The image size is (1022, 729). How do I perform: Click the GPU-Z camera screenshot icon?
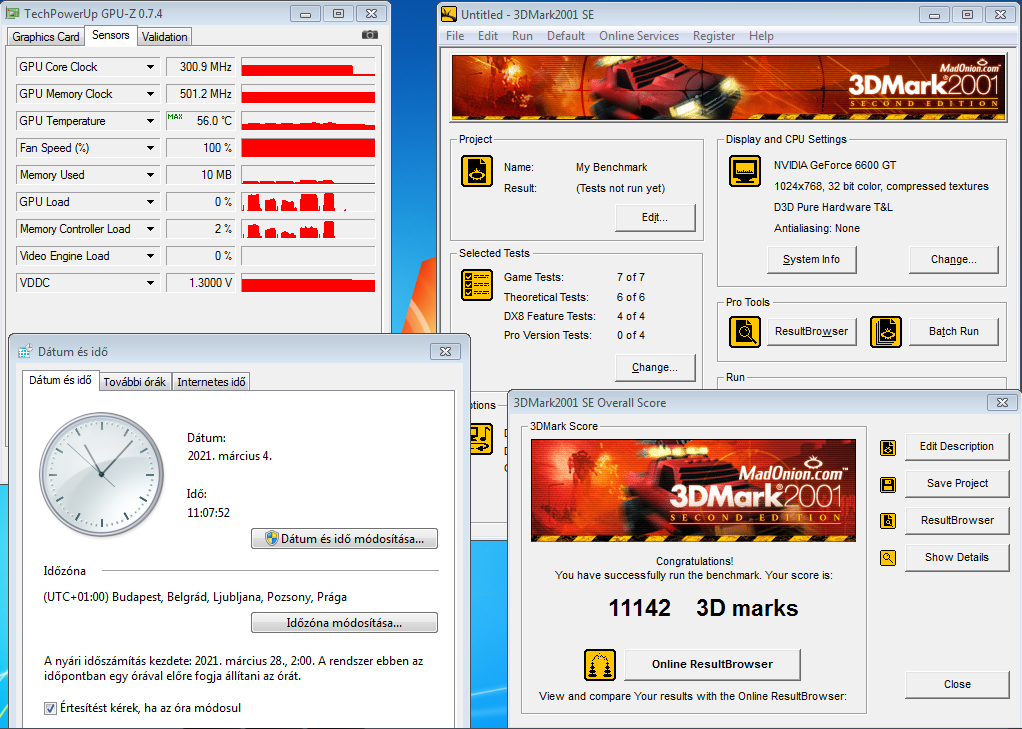coord(370,35)
